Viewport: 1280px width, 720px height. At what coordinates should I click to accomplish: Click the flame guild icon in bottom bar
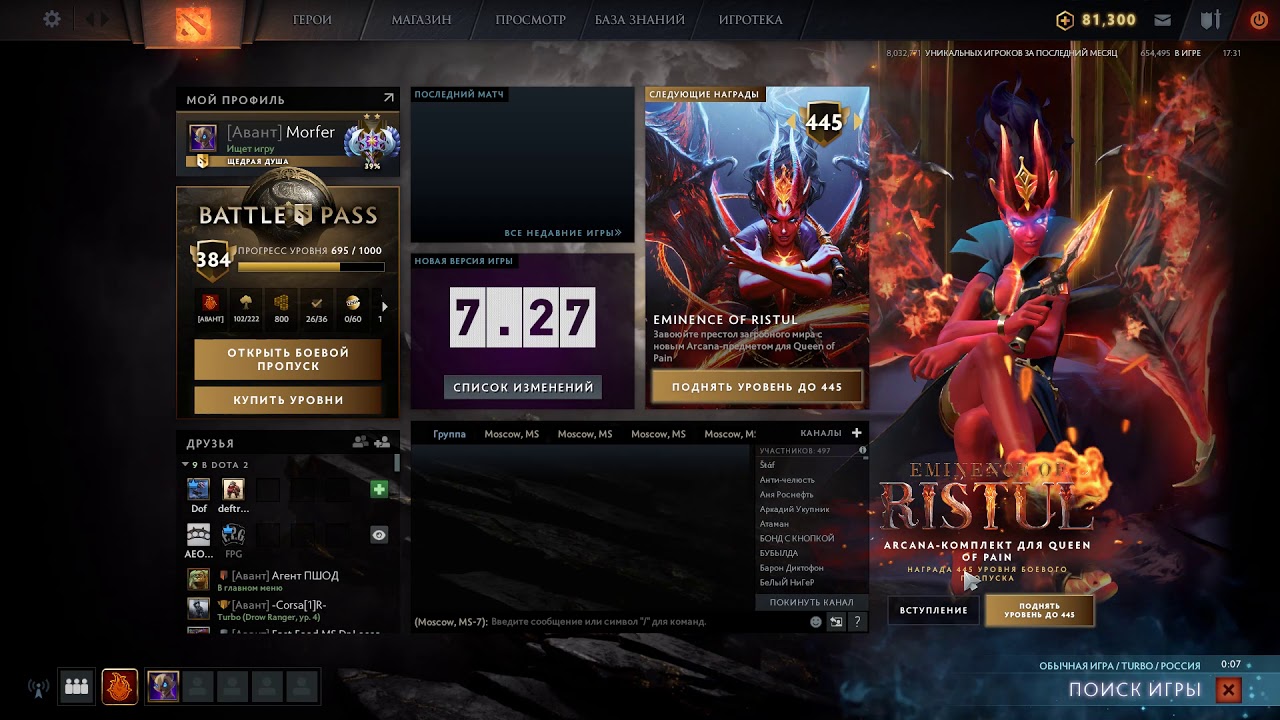(120, 686)
